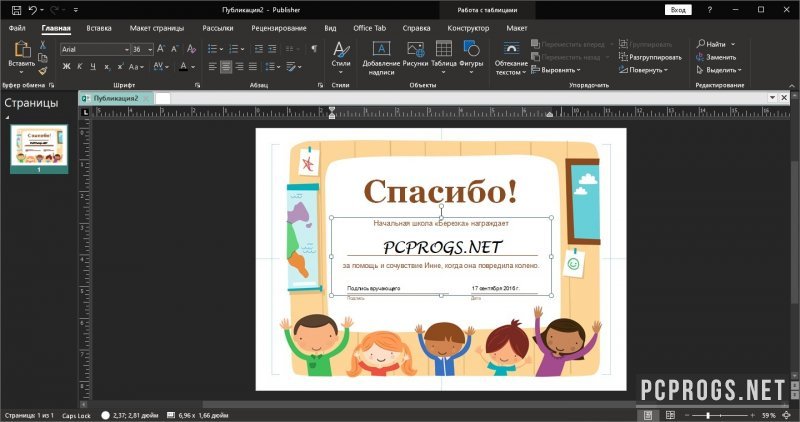Open the help question mark
This screenshot has width=800, height=422.
click(x=709, y=10)
